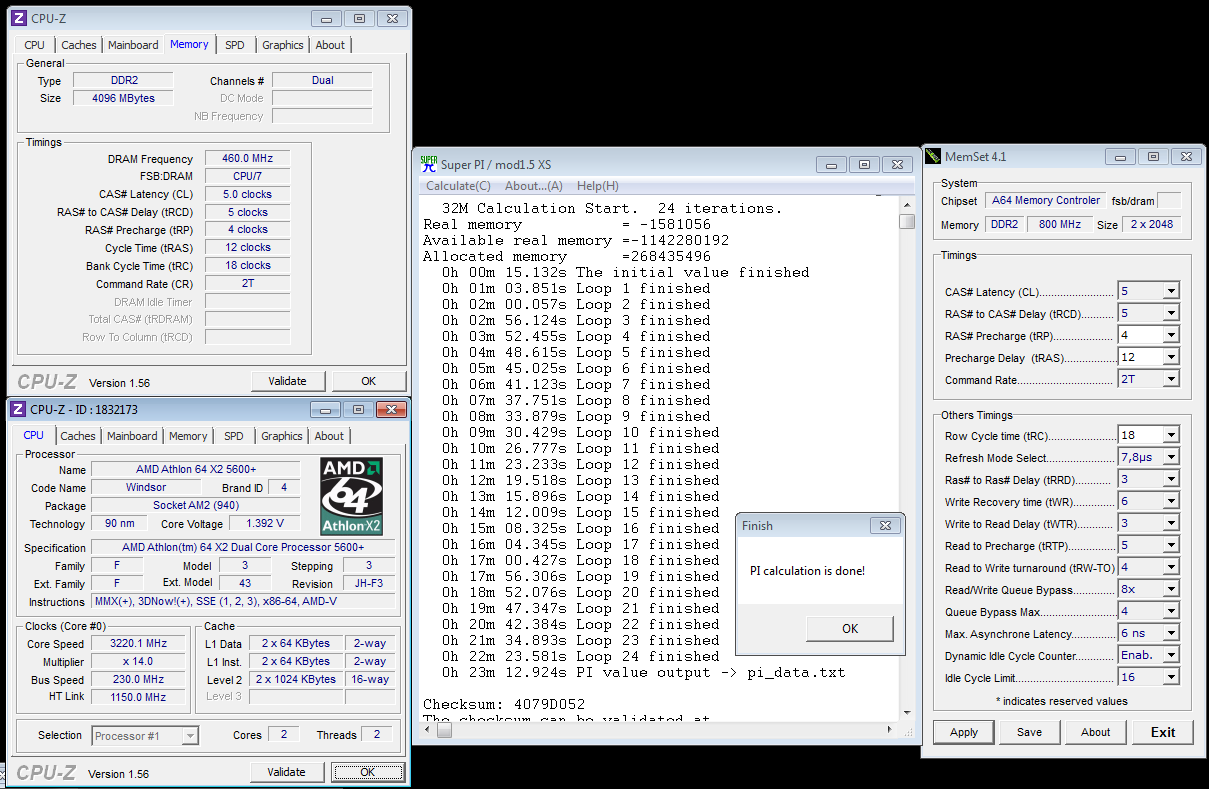The image size is (1209, 789).
Task: Open Max. Asynchrone Latency dropdown
Action: [x=1170, y=633]
